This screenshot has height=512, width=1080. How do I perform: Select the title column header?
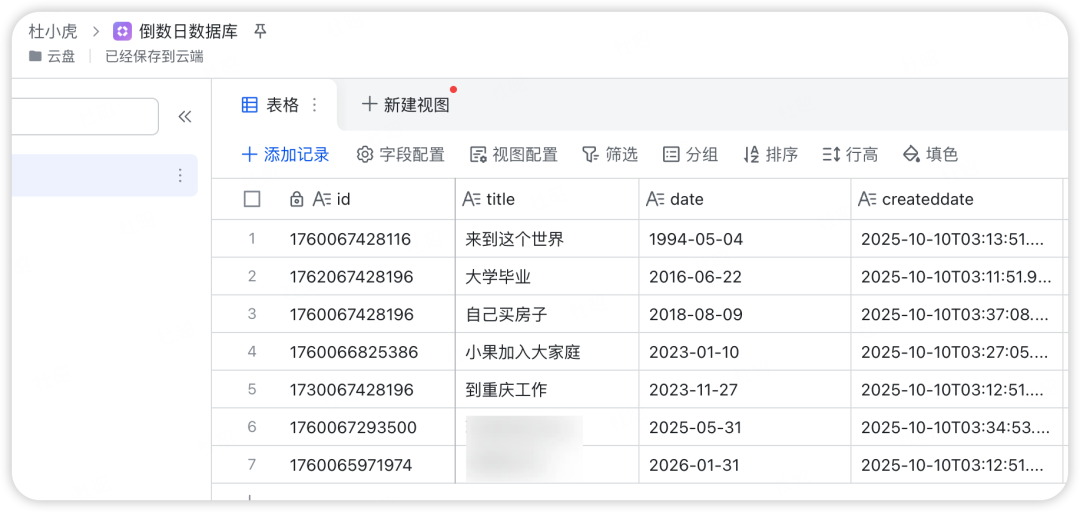tap(547, 199)
